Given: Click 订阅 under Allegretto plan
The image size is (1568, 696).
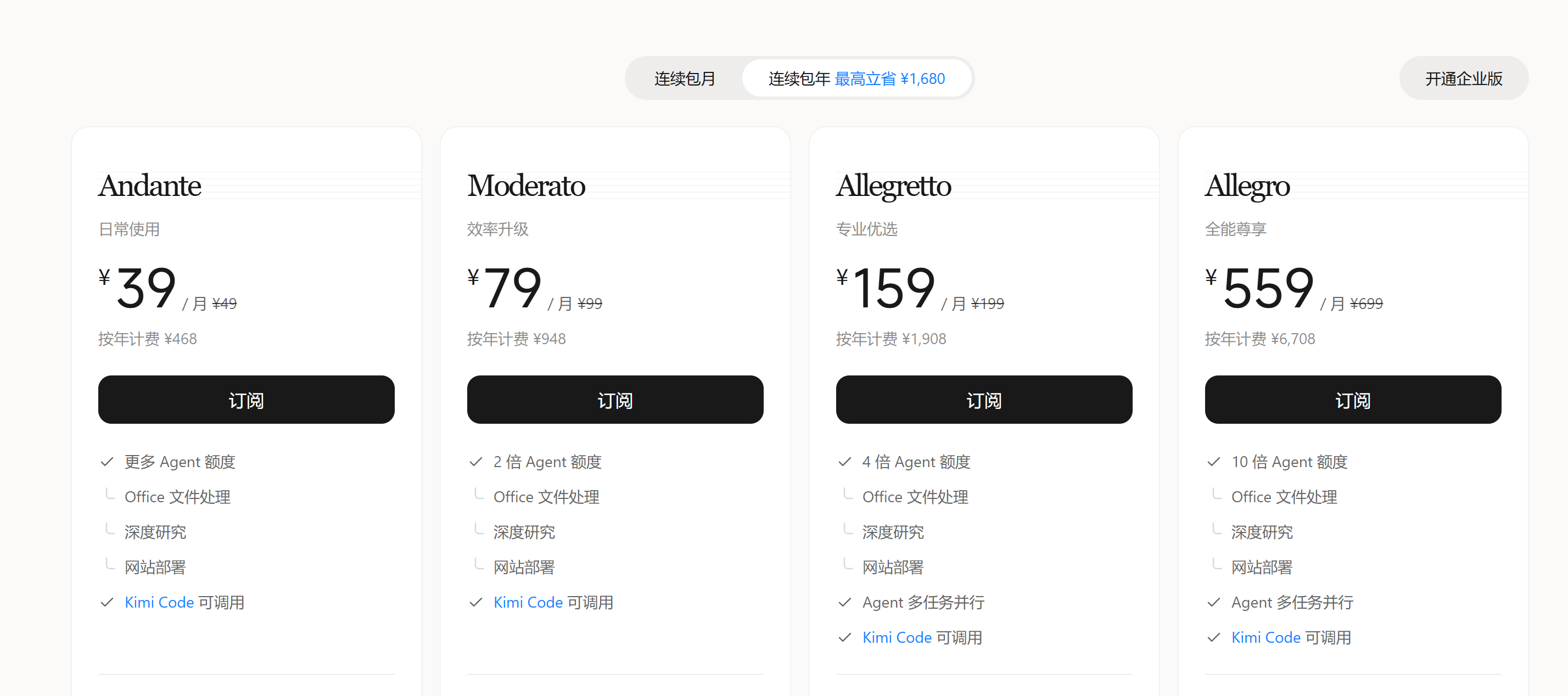Looking at the screenshot, I should [984, 400].
